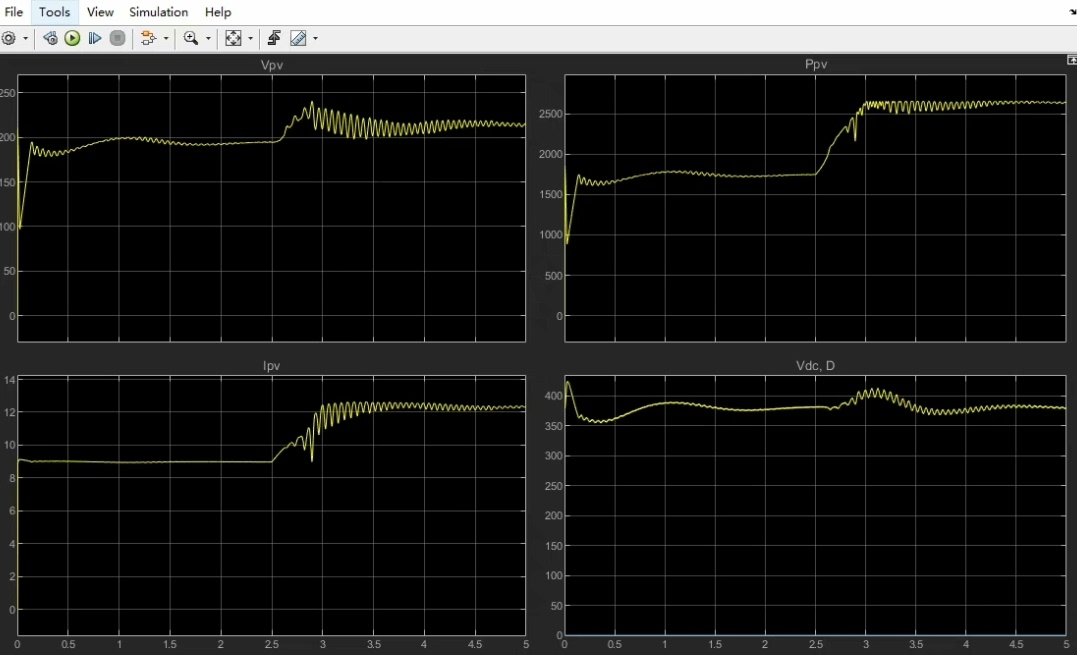Image resolution: width=1077 pixels, height=655 pixels.
Task: Open the Simulation menu
Action: 159,12
